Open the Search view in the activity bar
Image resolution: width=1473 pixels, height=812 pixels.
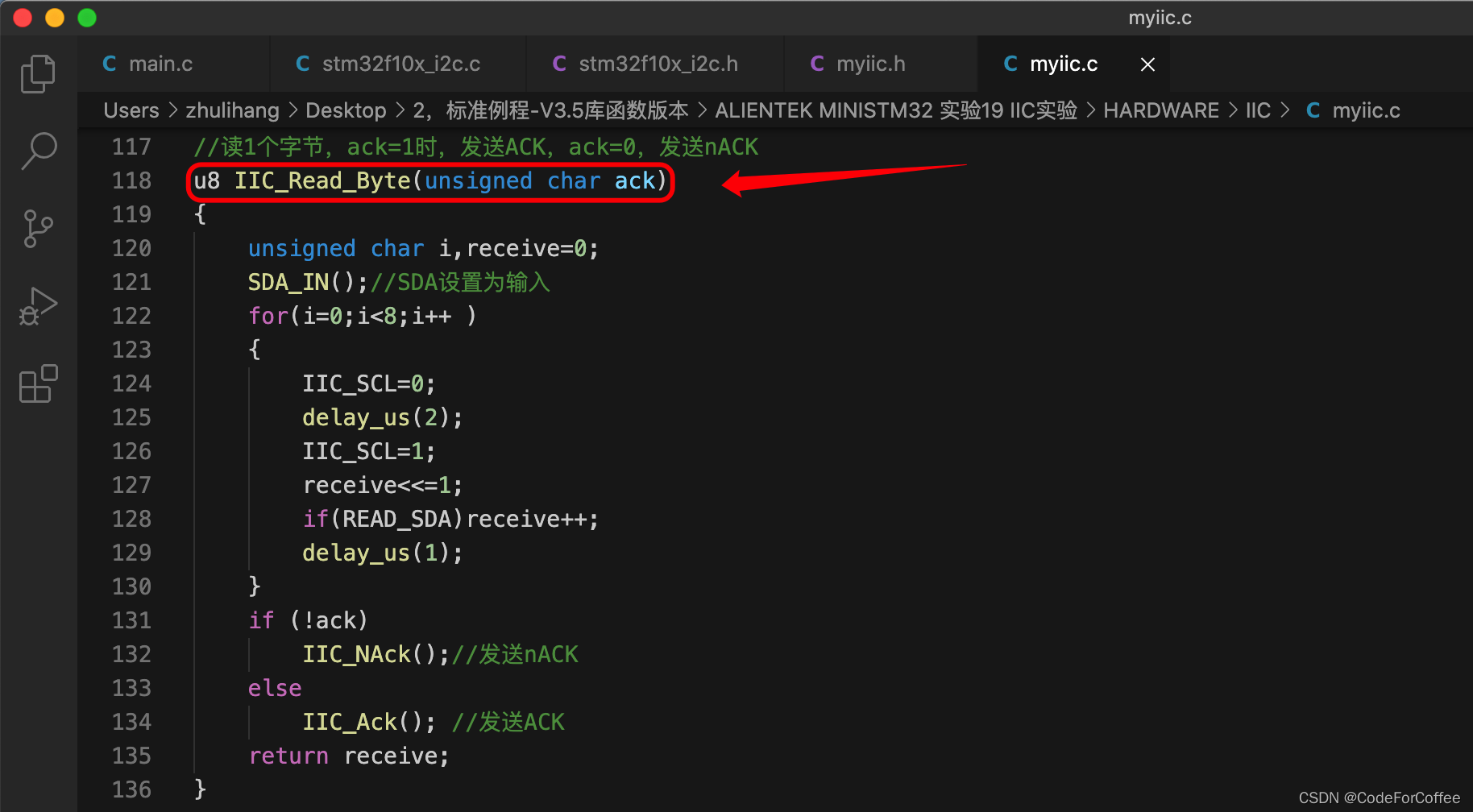(x=38, y=151)
